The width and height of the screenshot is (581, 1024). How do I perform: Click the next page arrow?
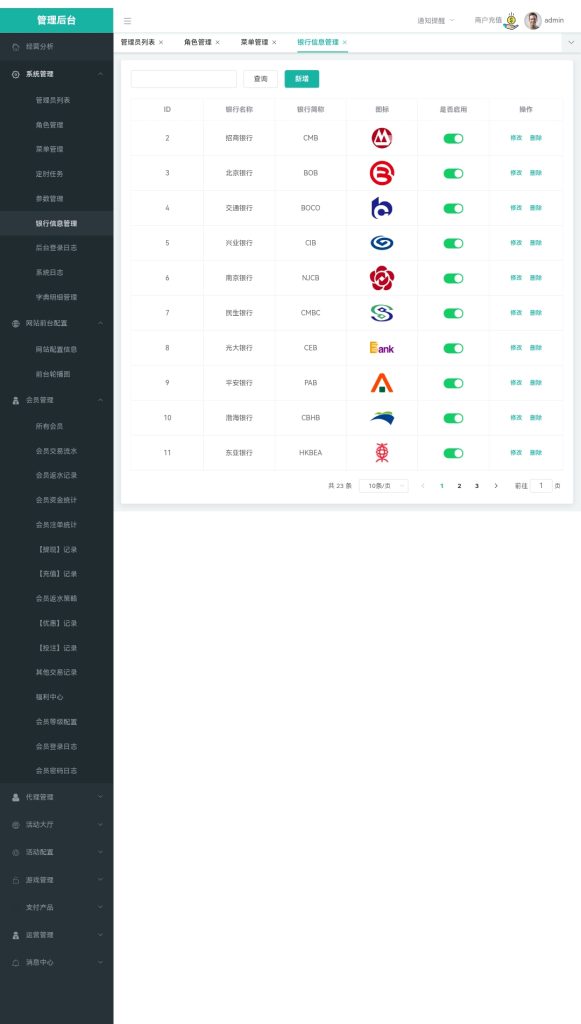pos(496,486)
